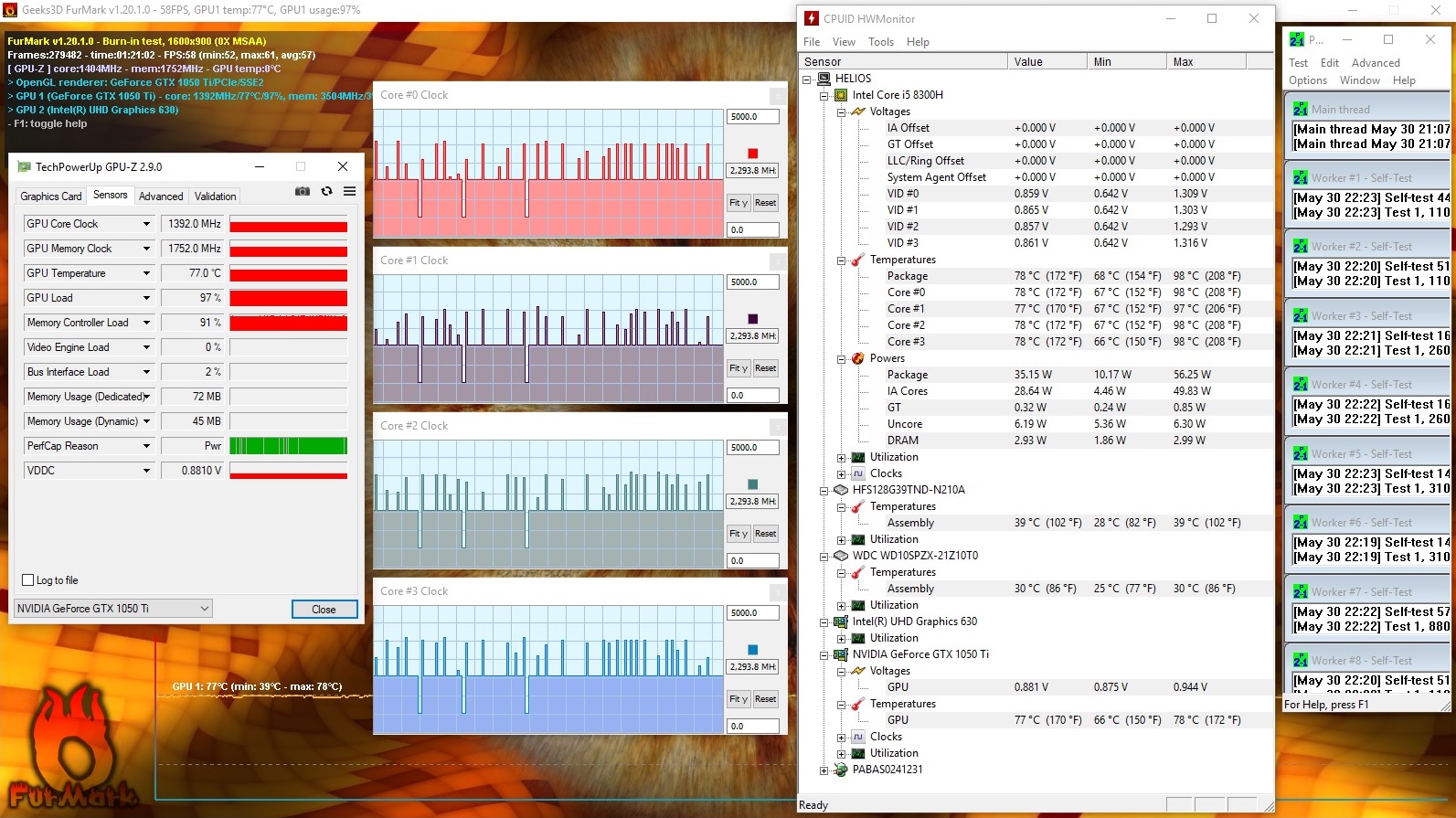Click the VDDC 0.8810 V value
This screenshot has height=818, width=1456.
193,471
